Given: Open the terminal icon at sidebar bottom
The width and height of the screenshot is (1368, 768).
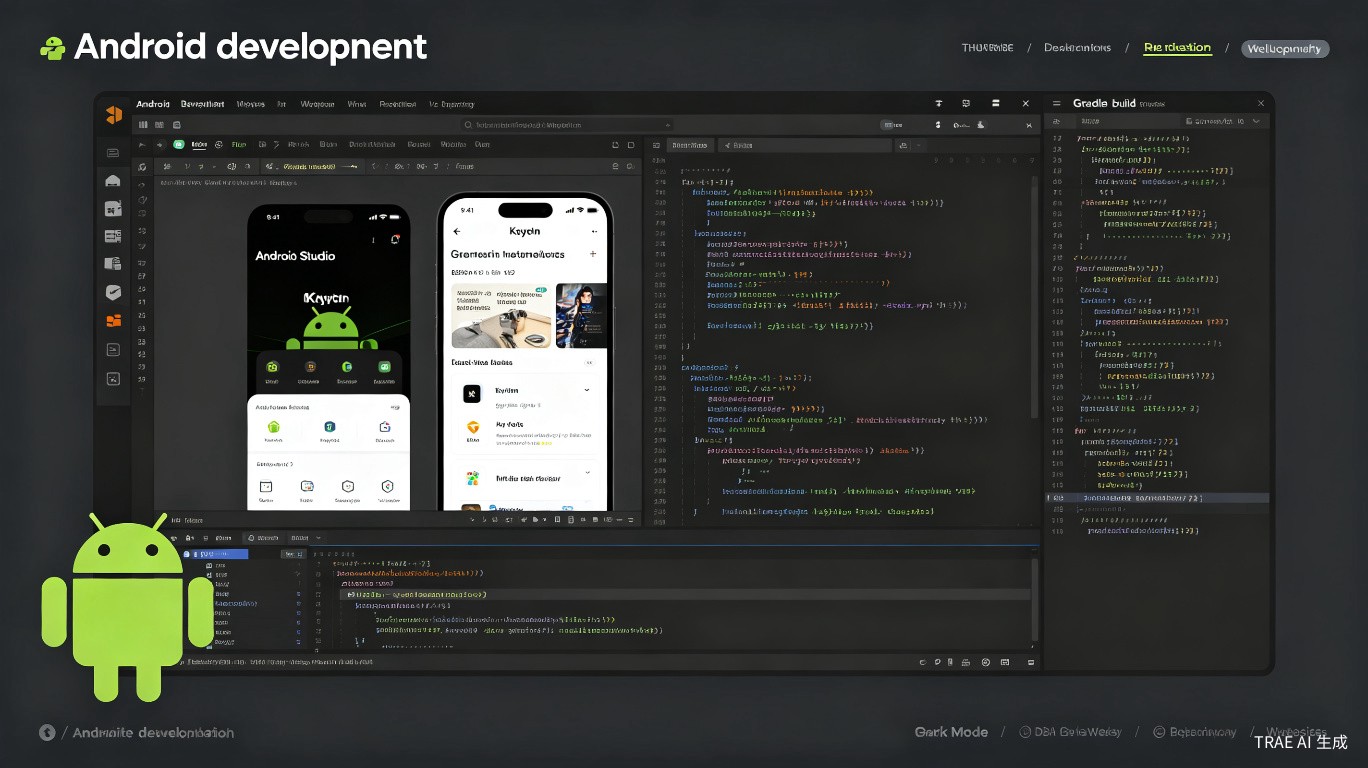Looking at the screenshot, I should (x=113, y=378).
